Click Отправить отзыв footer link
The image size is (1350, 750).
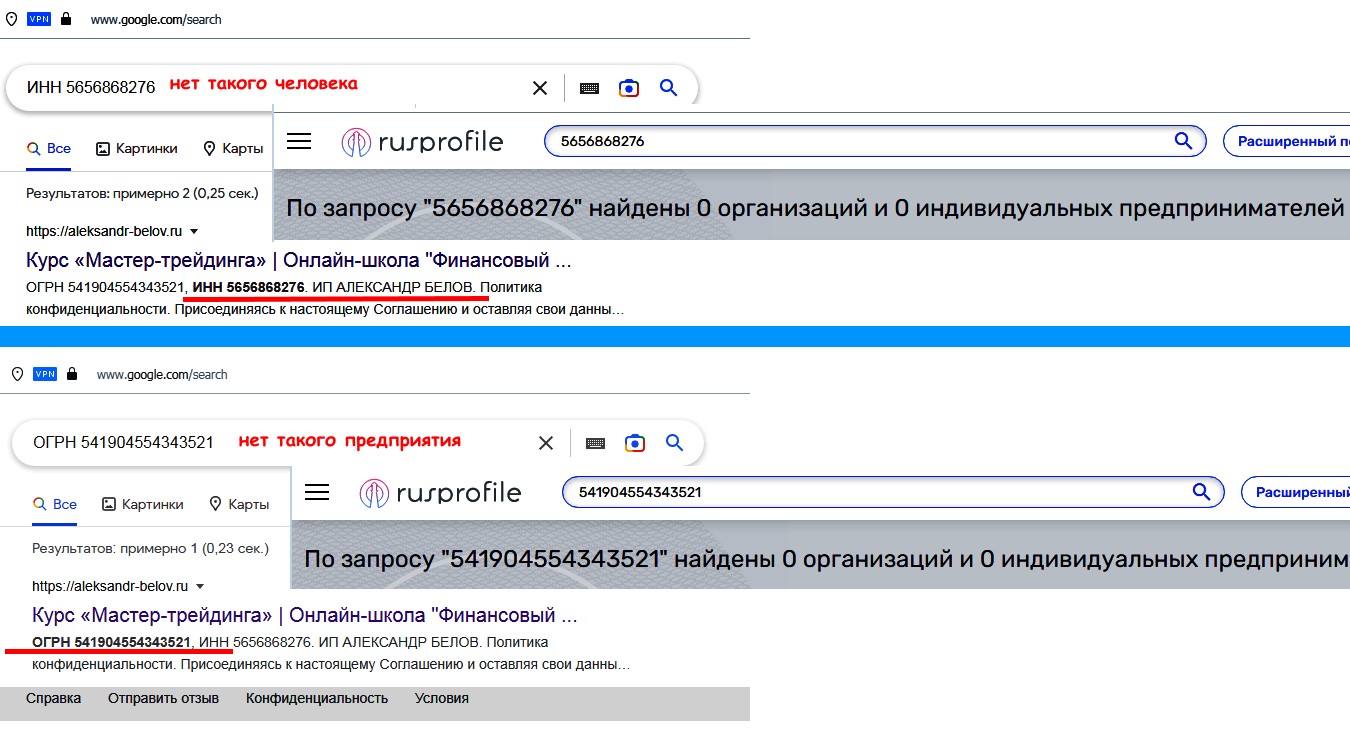pyautogui.click(x=163, y=698)
